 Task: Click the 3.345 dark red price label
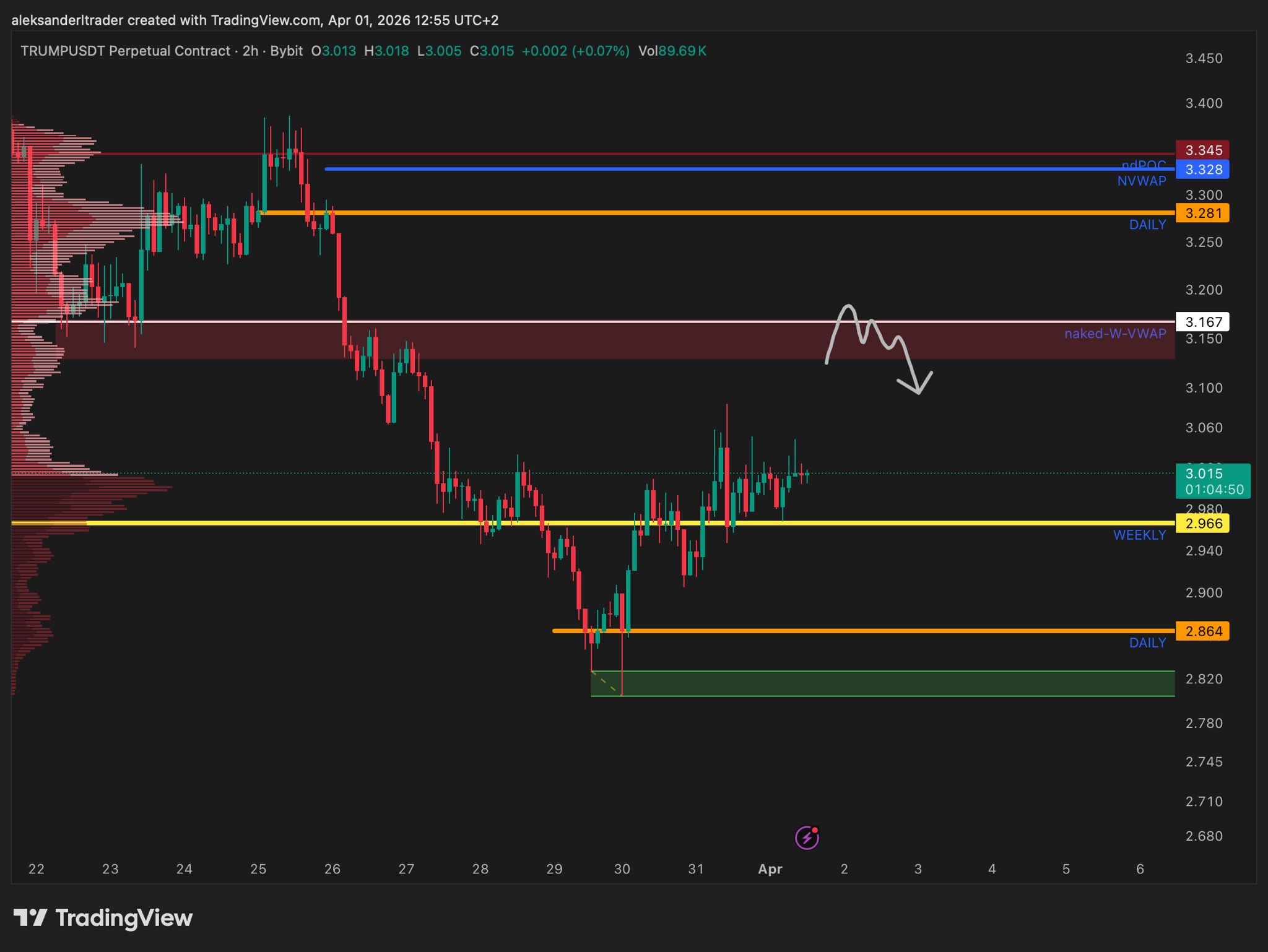pos(1202,150)
